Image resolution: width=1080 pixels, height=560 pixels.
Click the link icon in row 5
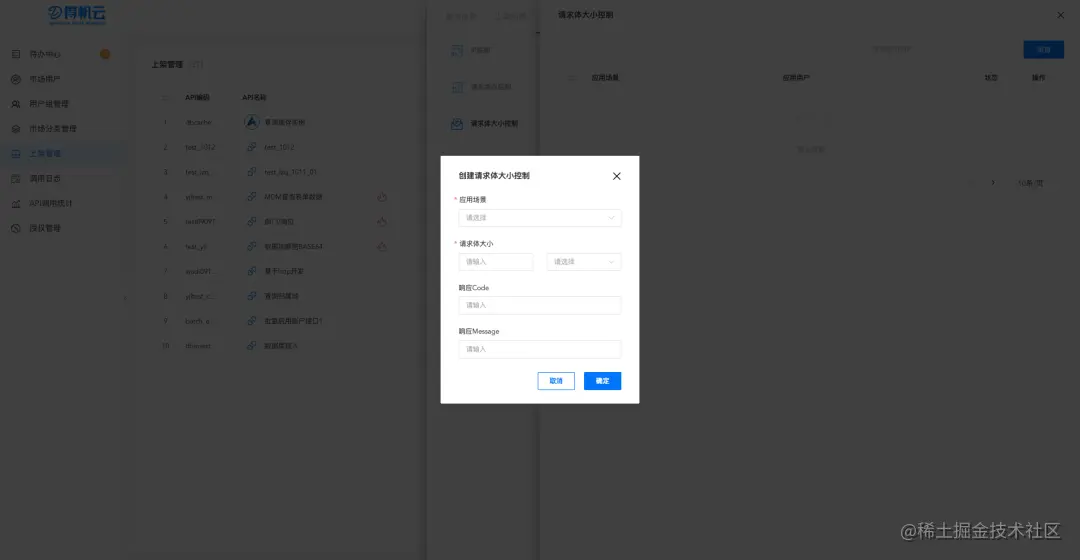click(251, 221)
